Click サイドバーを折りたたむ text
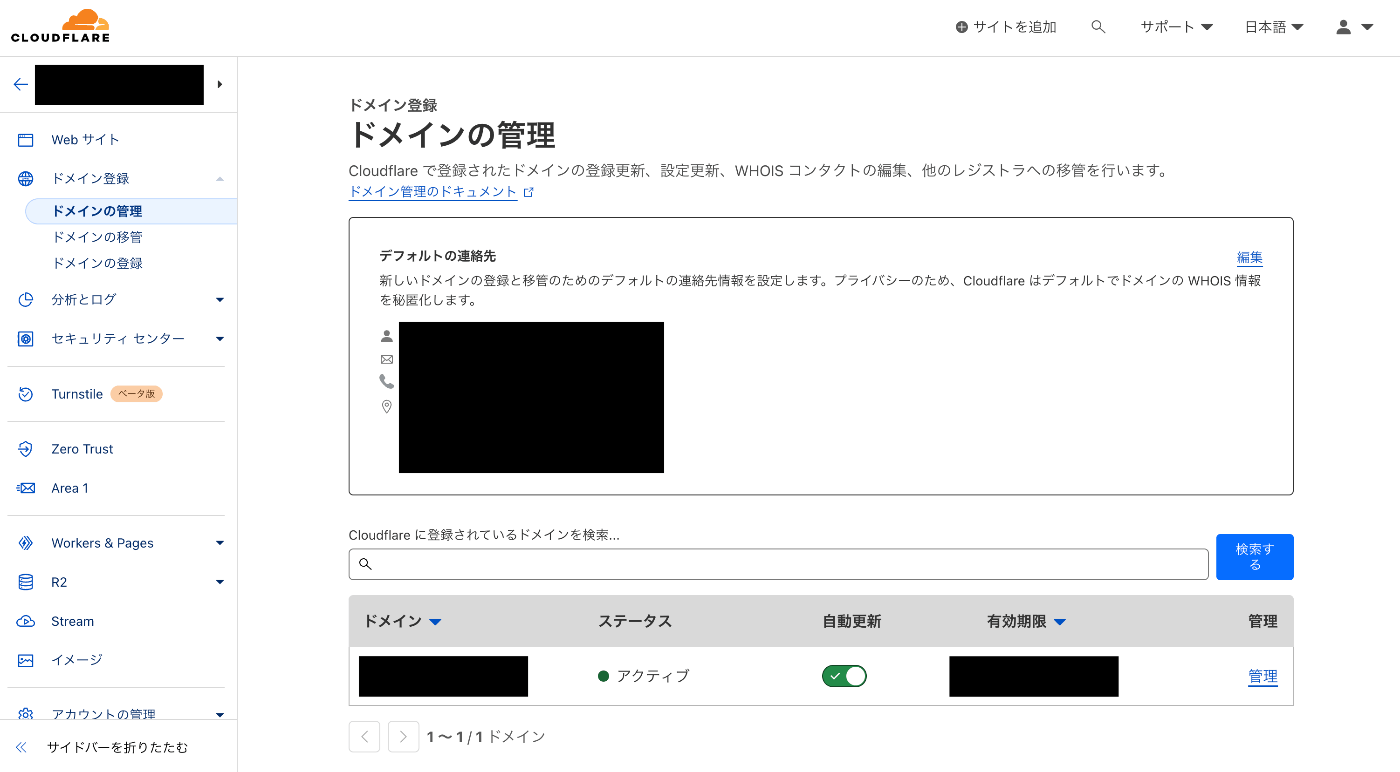Viewport: 1400px width, 772px height. pos(117,747)
